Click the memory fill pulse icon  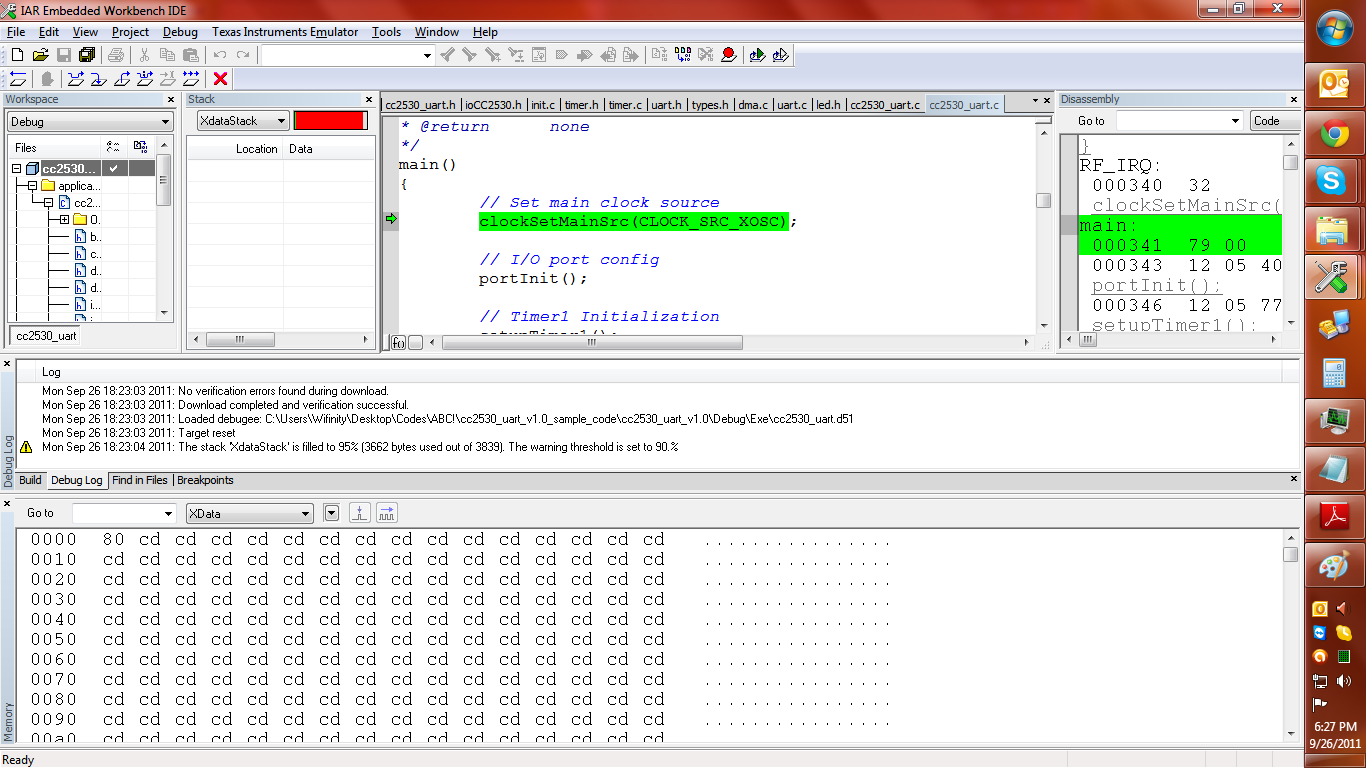coord(360,513)
